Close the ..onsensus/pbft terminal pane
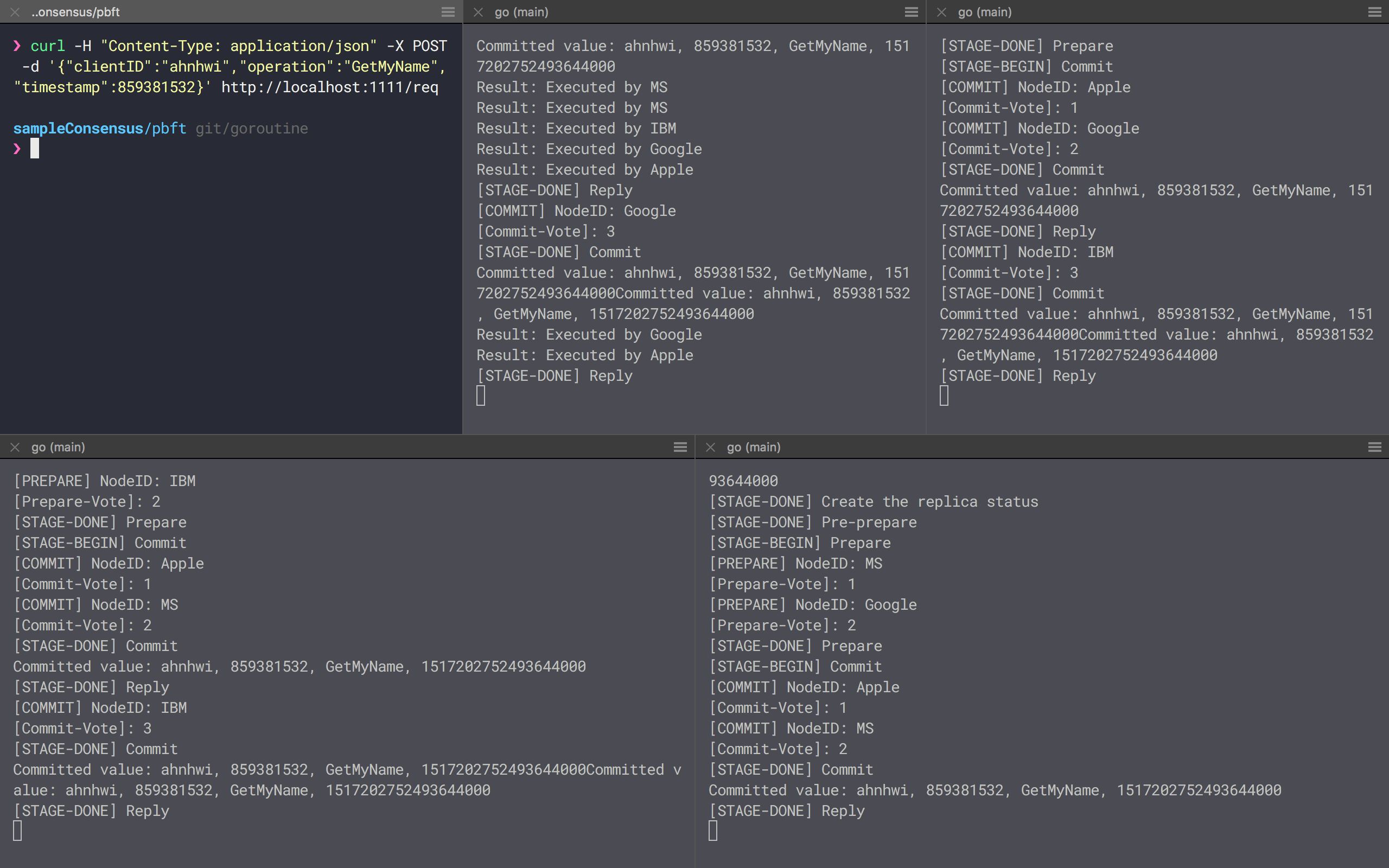This screenshot has height=868, width=1389. coord(16,12)
